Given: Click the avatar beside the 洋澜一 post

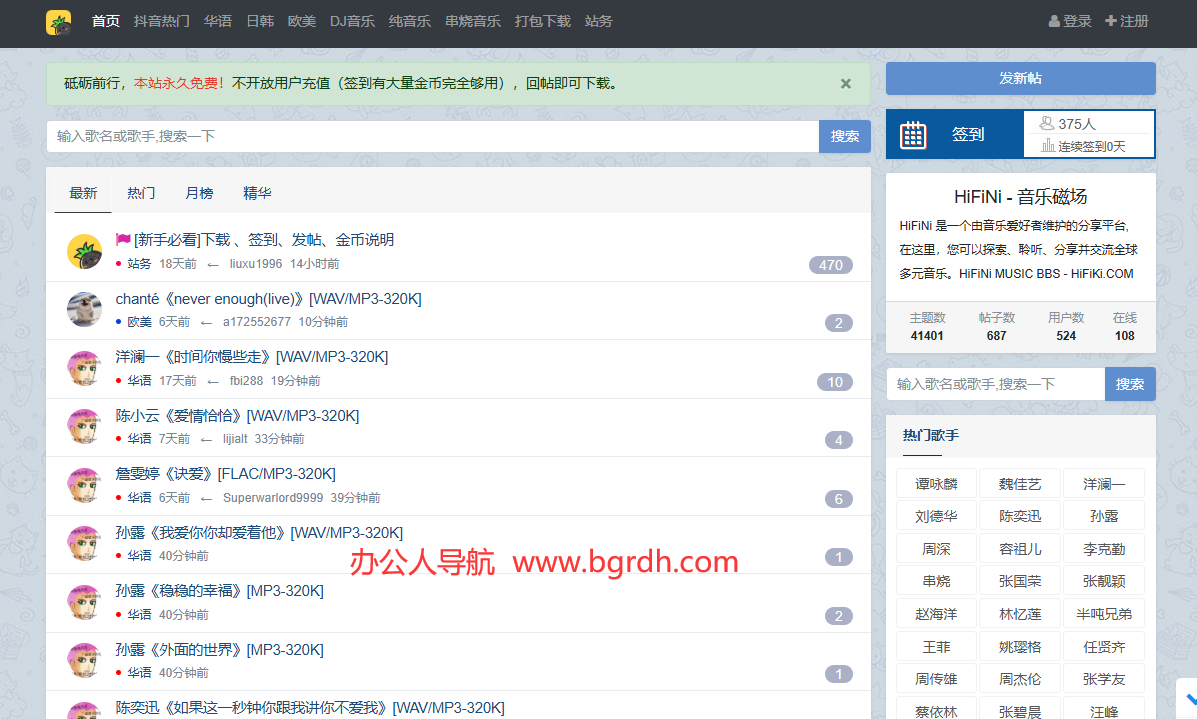Looking at the screenshot, I should pos(84,368).
